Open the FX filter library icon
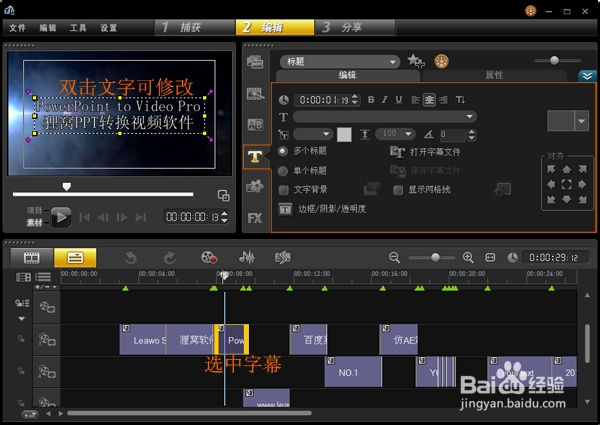The image size is (600, 425). click(x=255, y=218)
